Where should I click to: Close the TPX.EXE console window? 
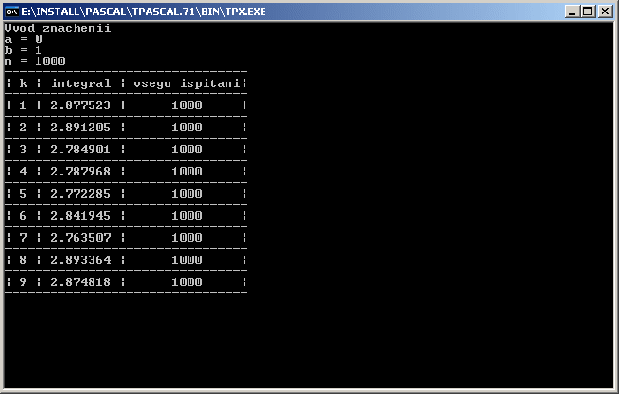pos(605,11)
